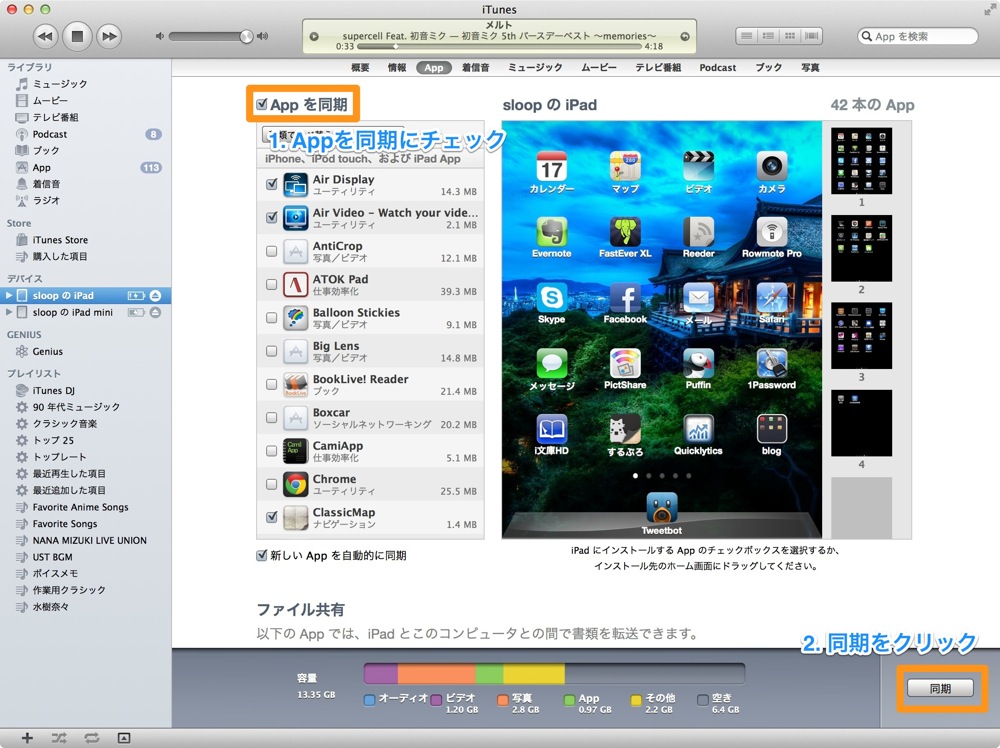Uncheck the Air Display app checkbox
This screenshot has width=1000, height=748.
tap(272, 184)
